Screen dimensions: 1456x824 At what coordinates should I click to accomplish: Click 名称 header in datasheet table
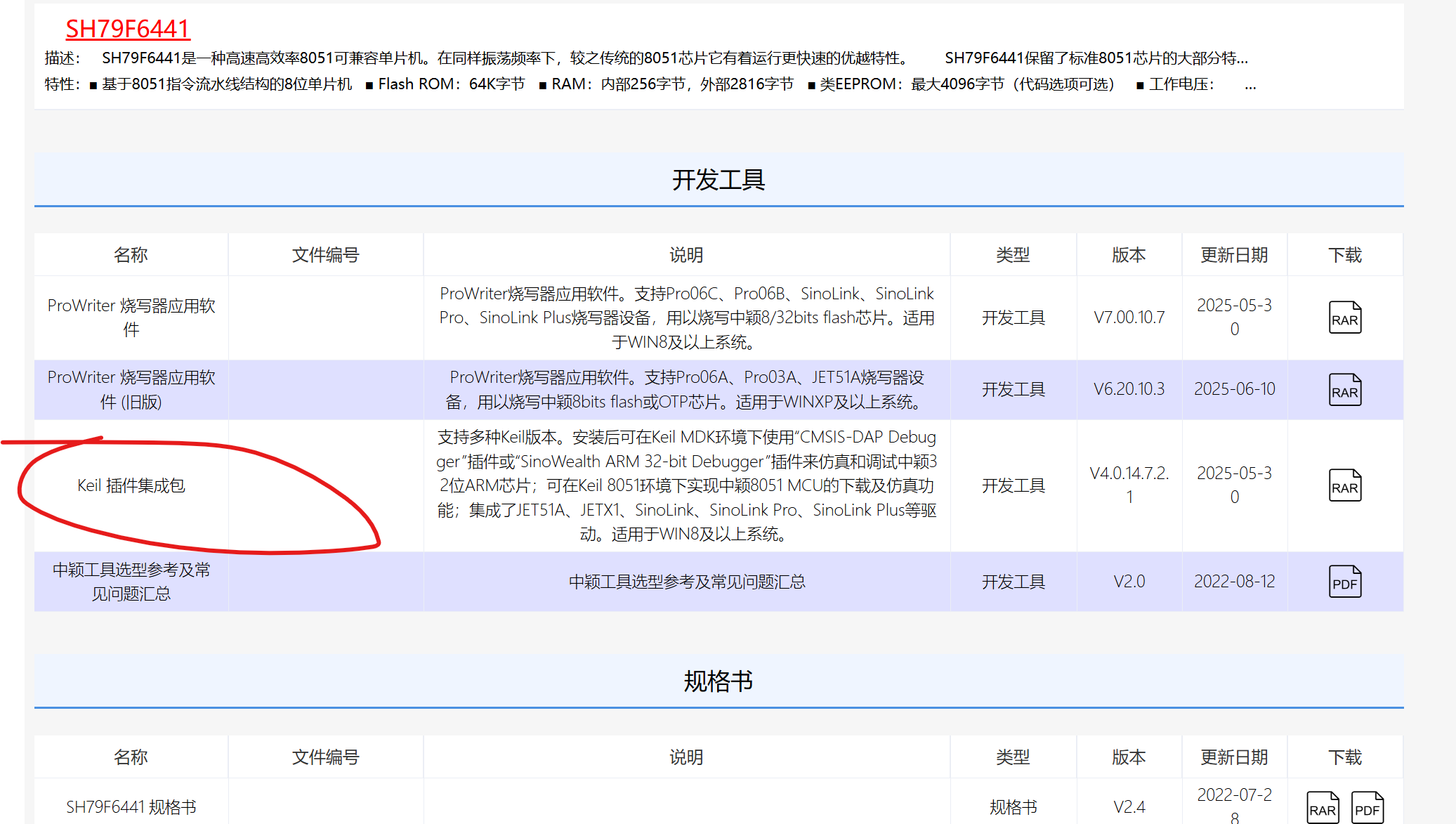coord(131,757)
